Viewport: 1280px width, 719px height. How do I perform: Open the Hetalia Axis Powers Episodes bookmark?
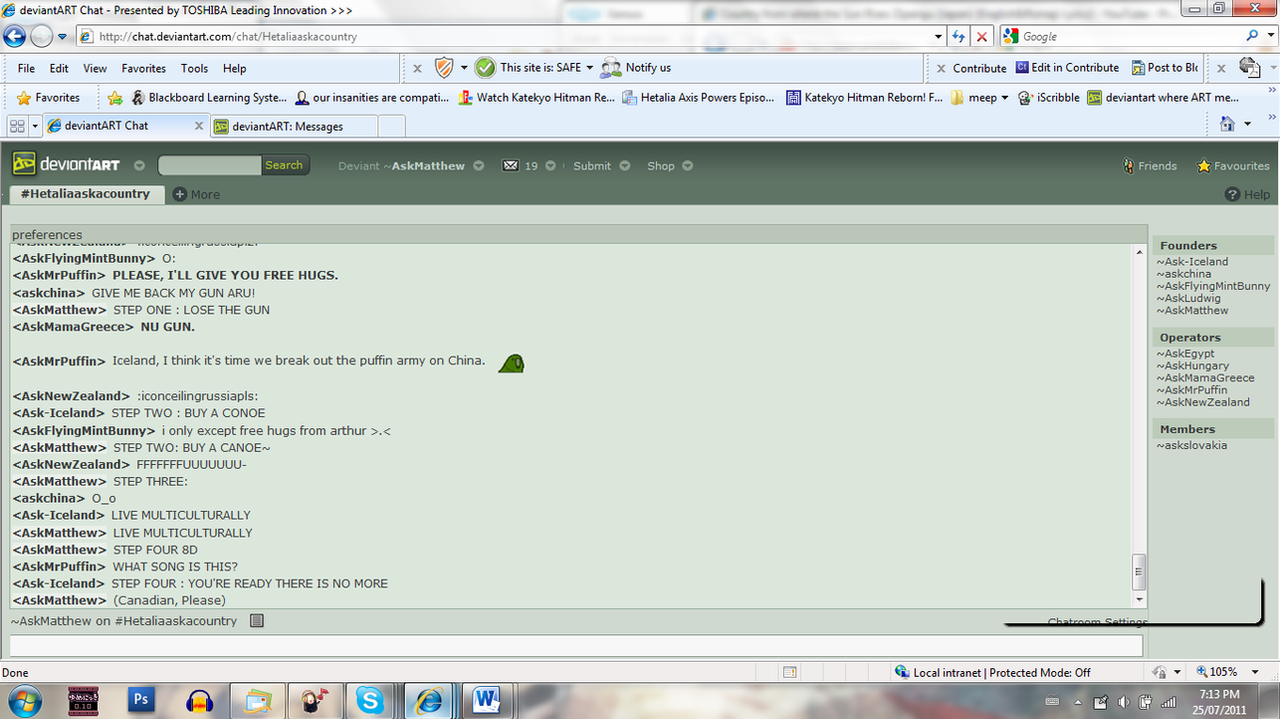click(698, 97)
